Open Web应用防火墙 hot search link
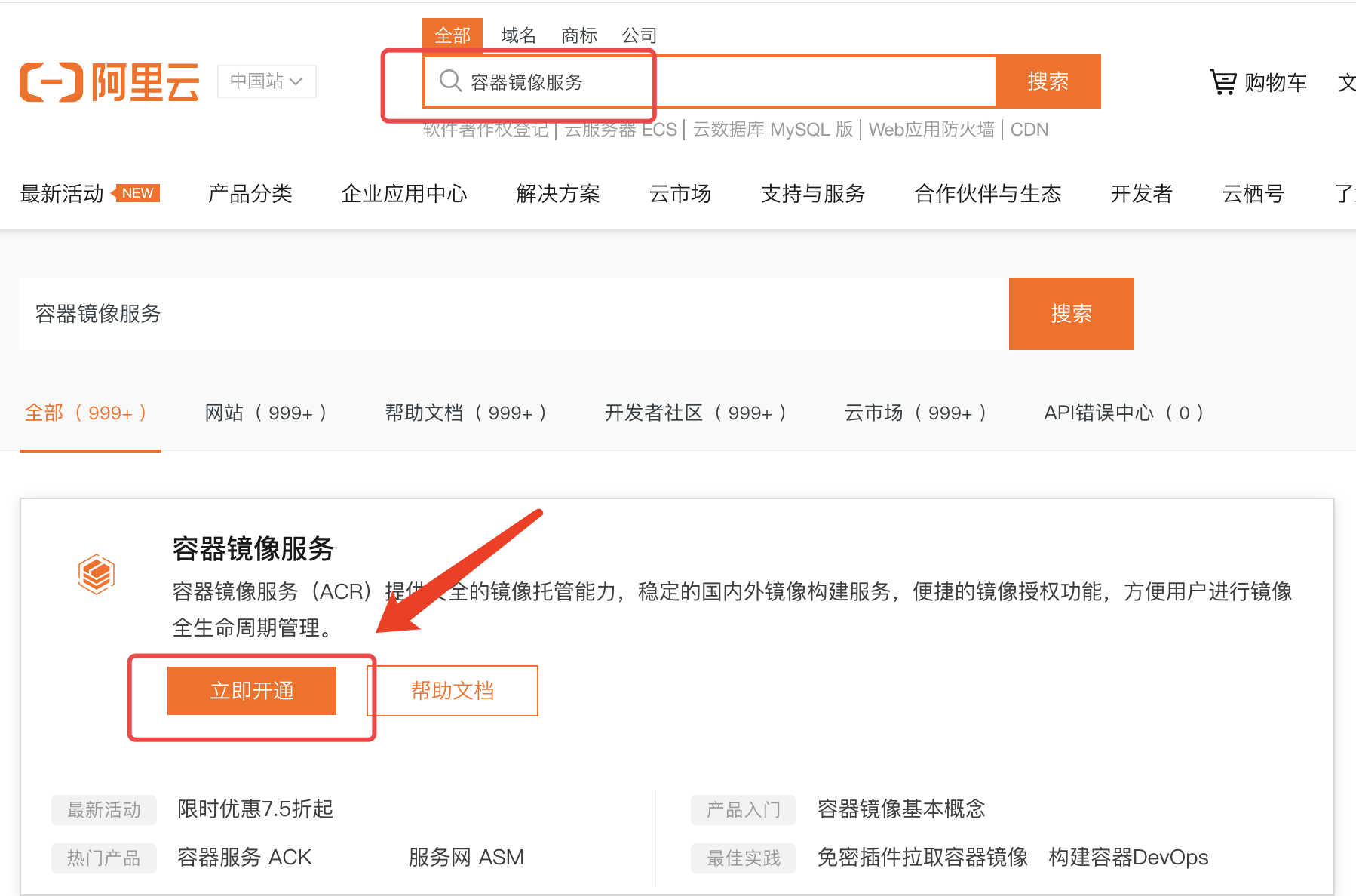 tap(931, 130)
